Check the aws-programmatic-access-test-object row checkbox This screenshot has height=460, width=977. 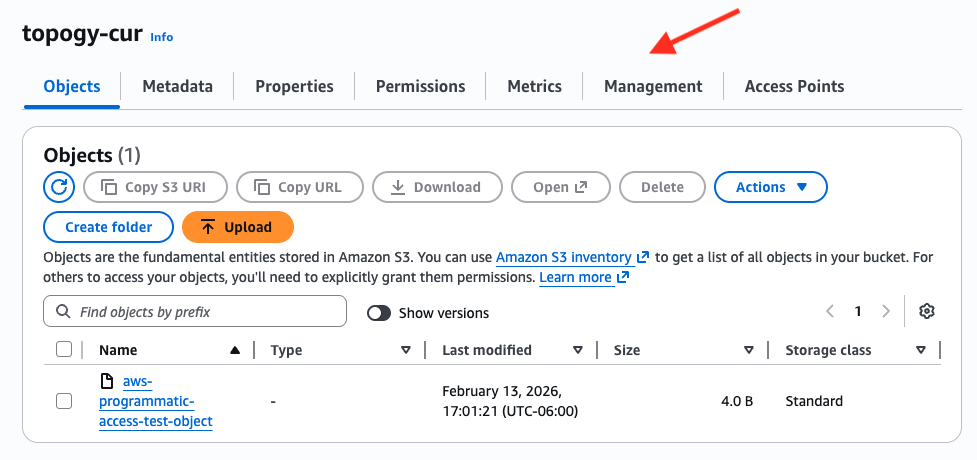coord(64,401)
